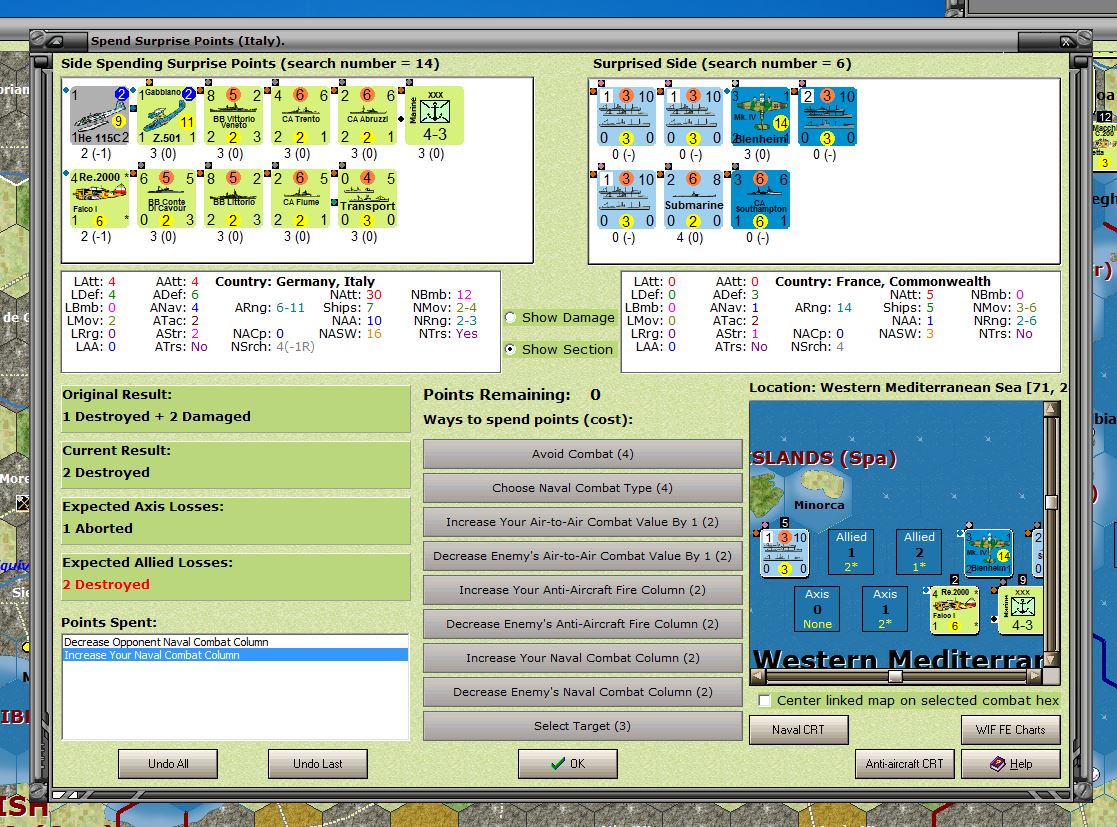Click the linked map horizontal scrollbar thumb
The height and width of the screenshot is (827, 1117).
pyautogui.click(x=895, y=676)
